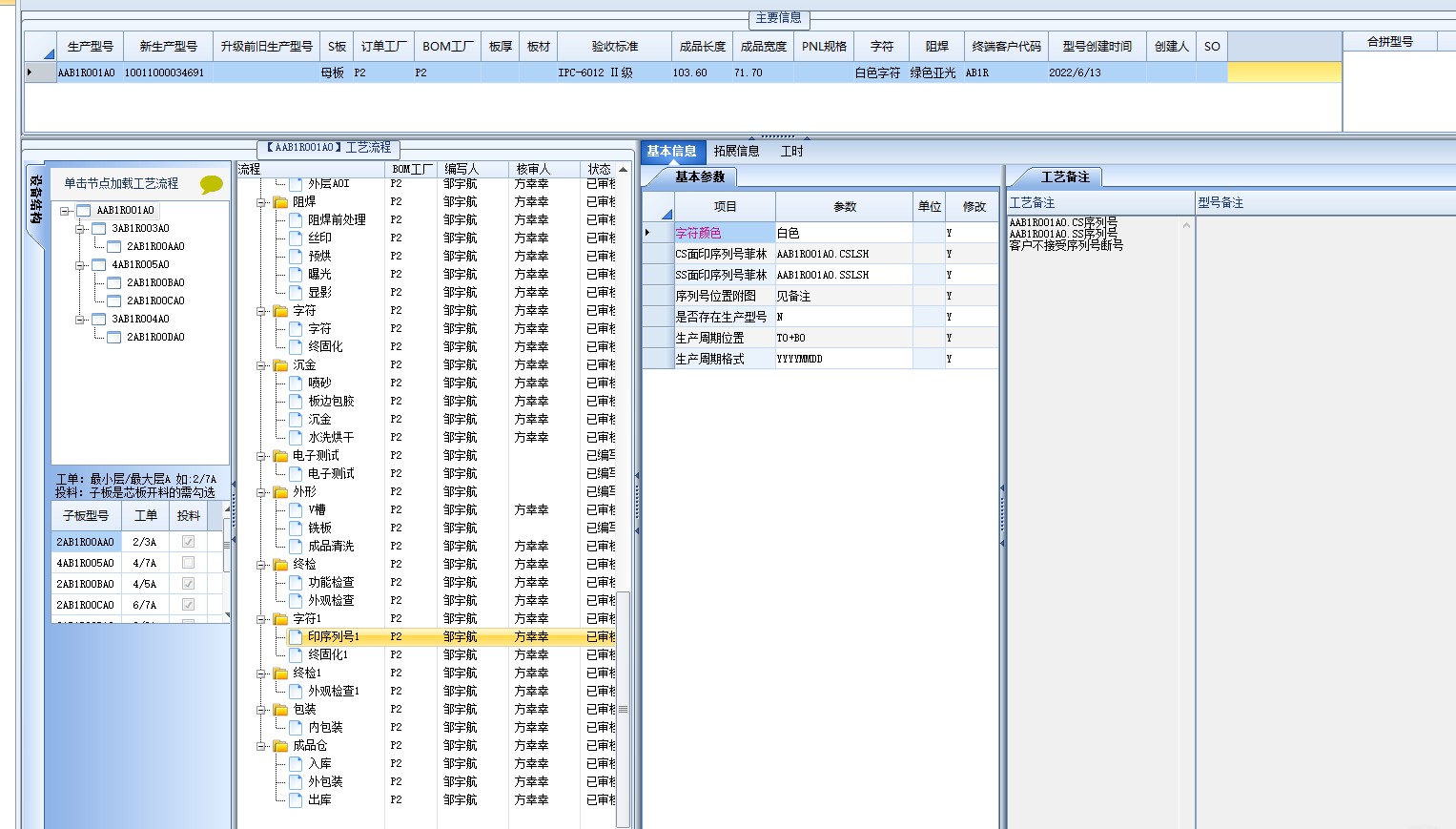Viewport: 1456px width, 829px height.
Task: Collapse the 成品仓 process group
Action: coord(261,746)
